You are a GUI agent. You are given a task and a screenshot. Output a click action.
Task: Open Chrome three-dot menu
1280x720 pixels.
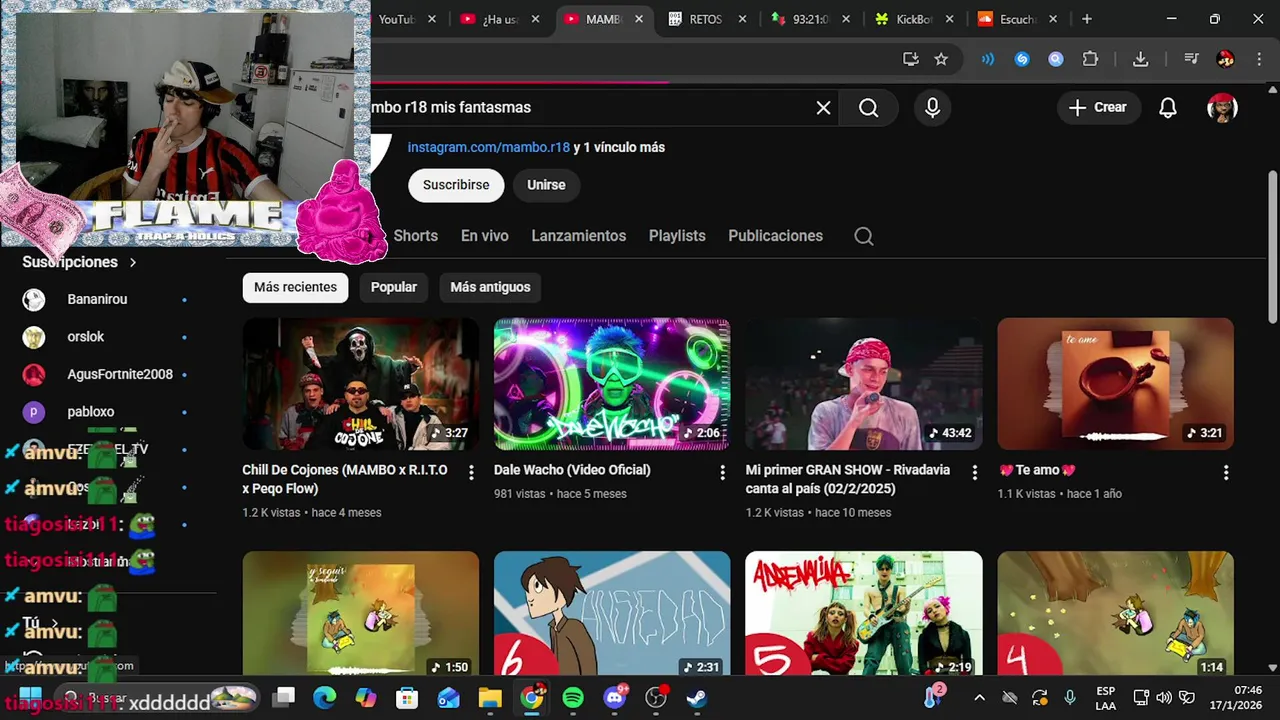pos(1258,59)
